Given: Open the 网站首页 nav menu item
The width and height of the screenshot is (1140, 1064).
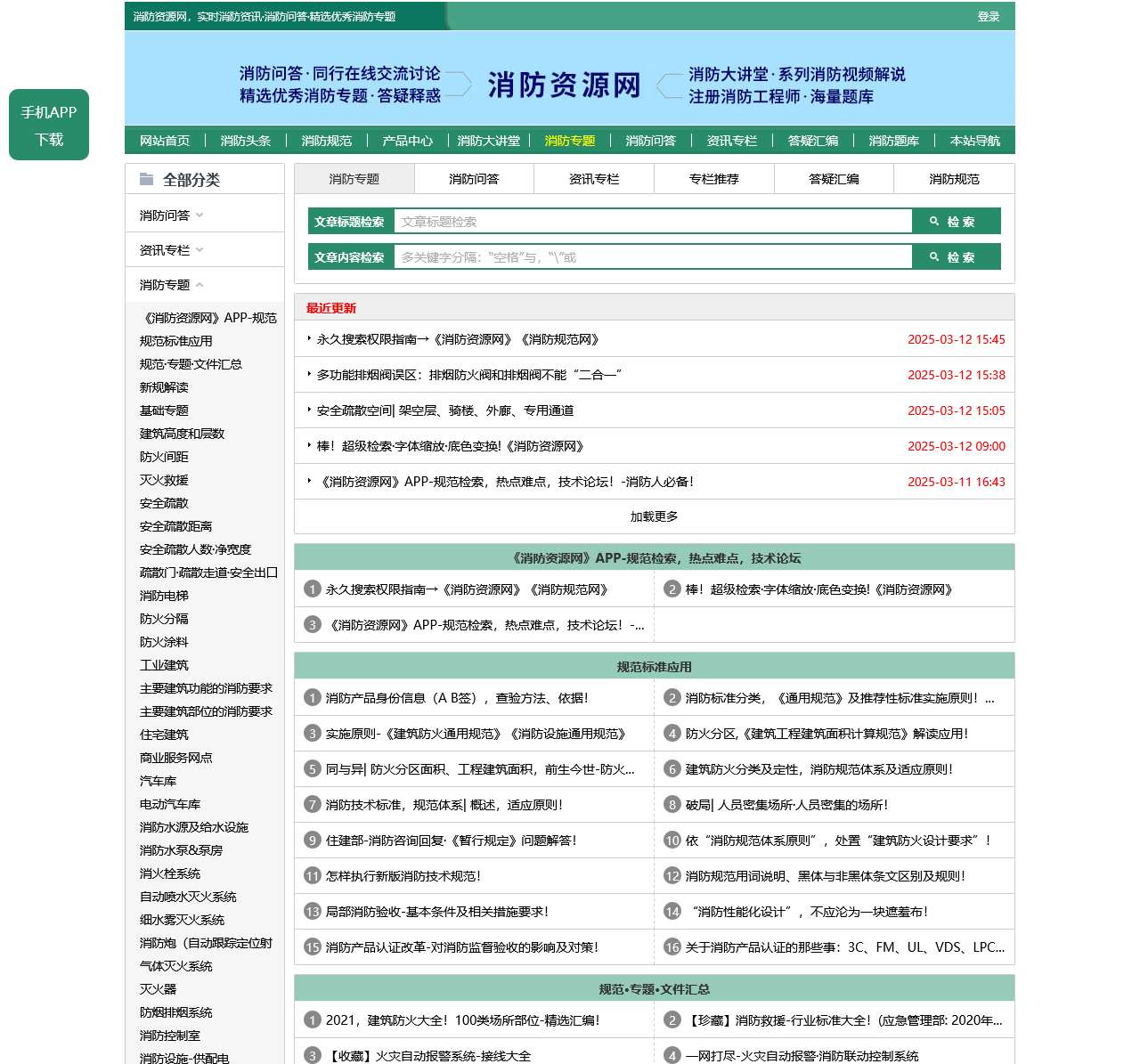Looking at the screenshot, I should pyautogui.click(x=165, y=141).
